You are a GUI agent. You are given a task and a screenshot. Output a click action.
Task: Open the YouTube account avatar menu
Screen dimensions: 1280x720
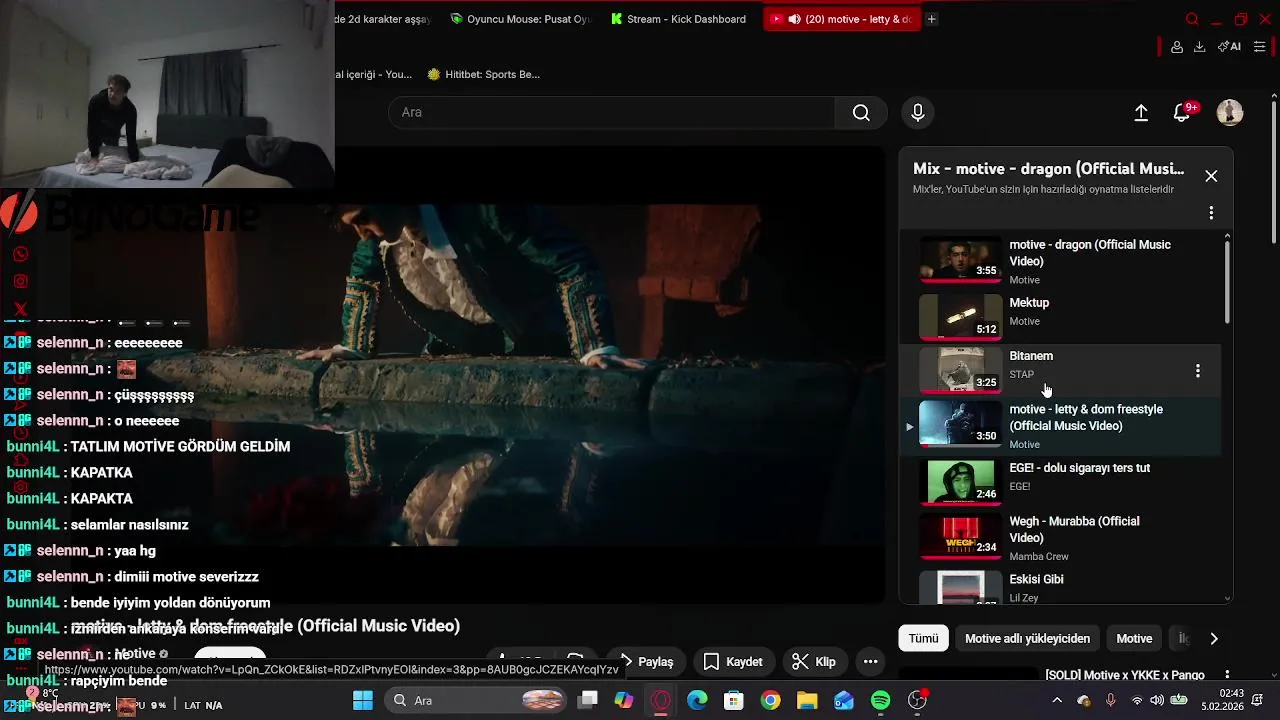[x=1230, y=112]
